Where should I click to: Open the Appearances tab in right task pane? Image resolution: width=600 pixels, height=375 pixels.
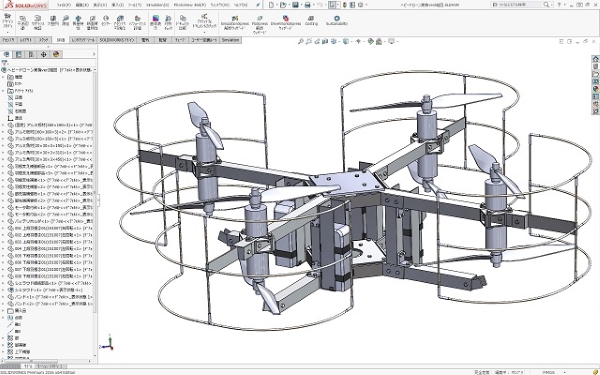point(595,89)
